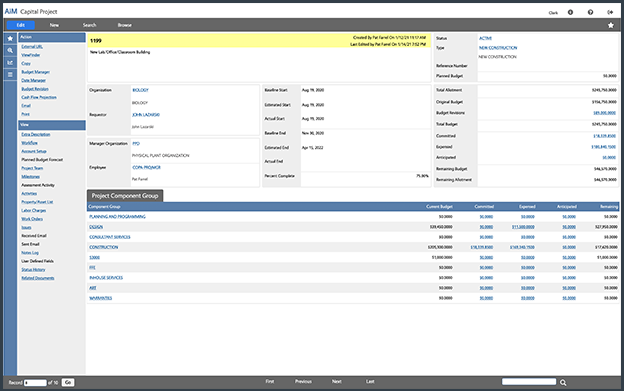Go to Next record in footer
Viewport: 624px width, 391px height.
337,381
